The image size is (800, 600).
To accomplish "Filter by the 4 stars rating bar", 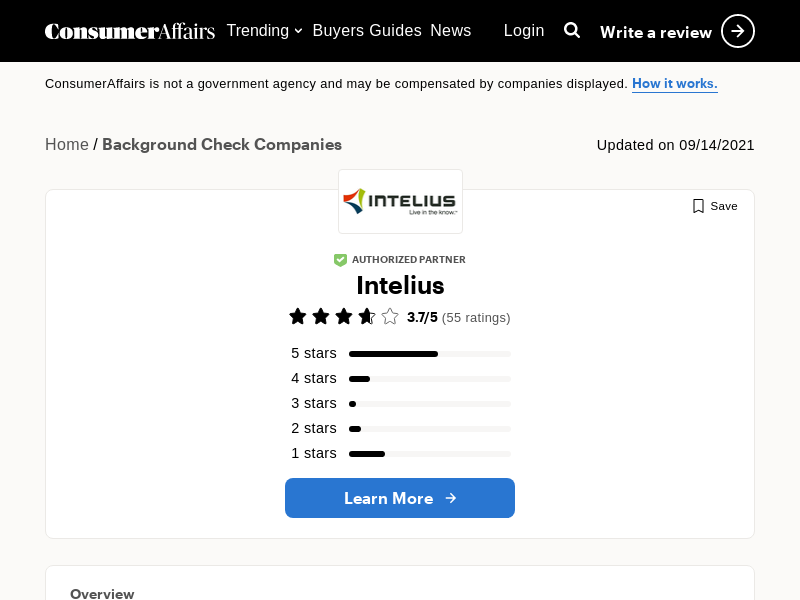I will coord(430,379).
